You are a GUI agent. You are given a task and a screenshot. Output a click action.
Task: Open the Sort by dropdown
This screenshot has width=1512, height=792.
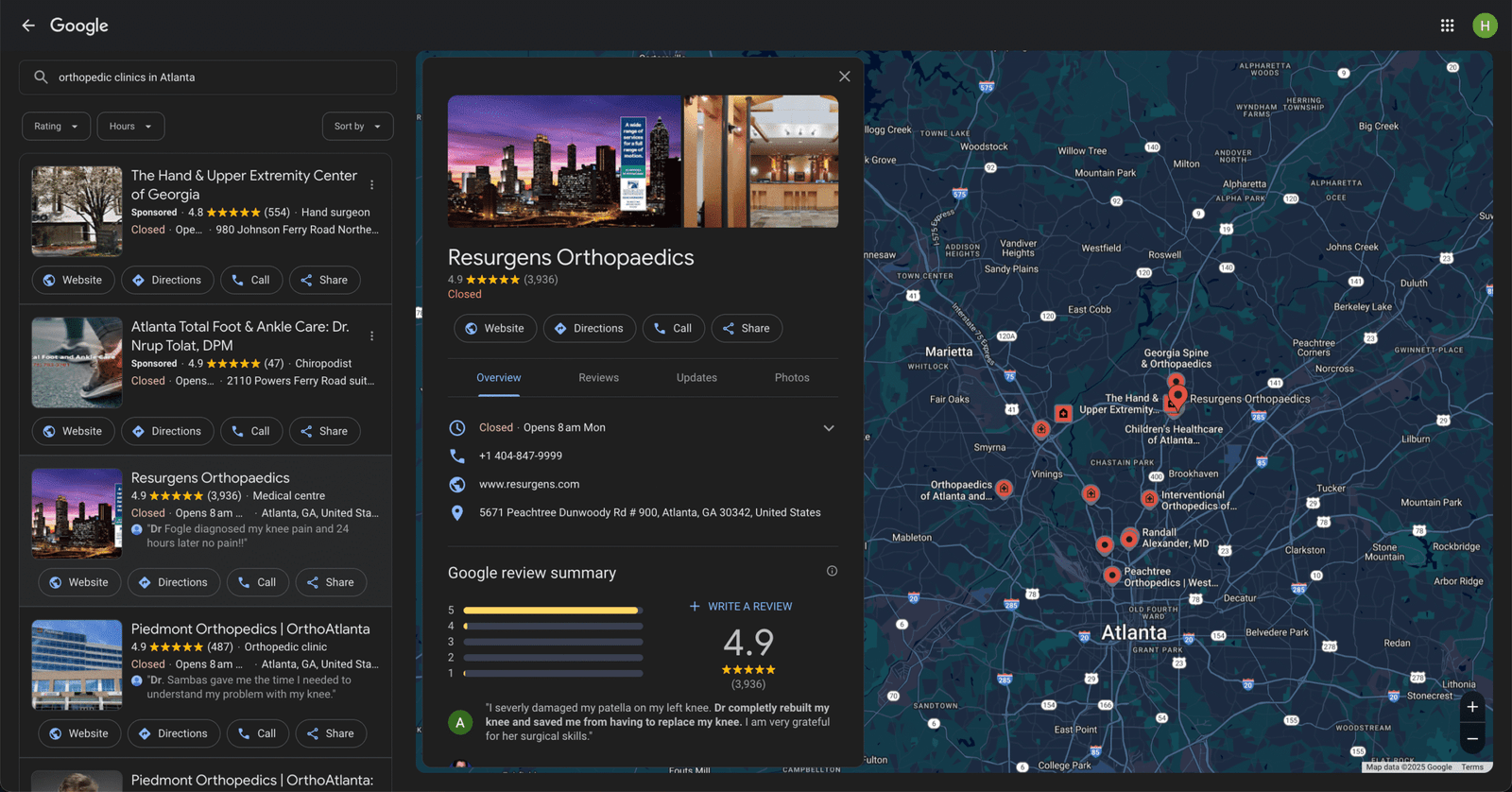point(357,127)
